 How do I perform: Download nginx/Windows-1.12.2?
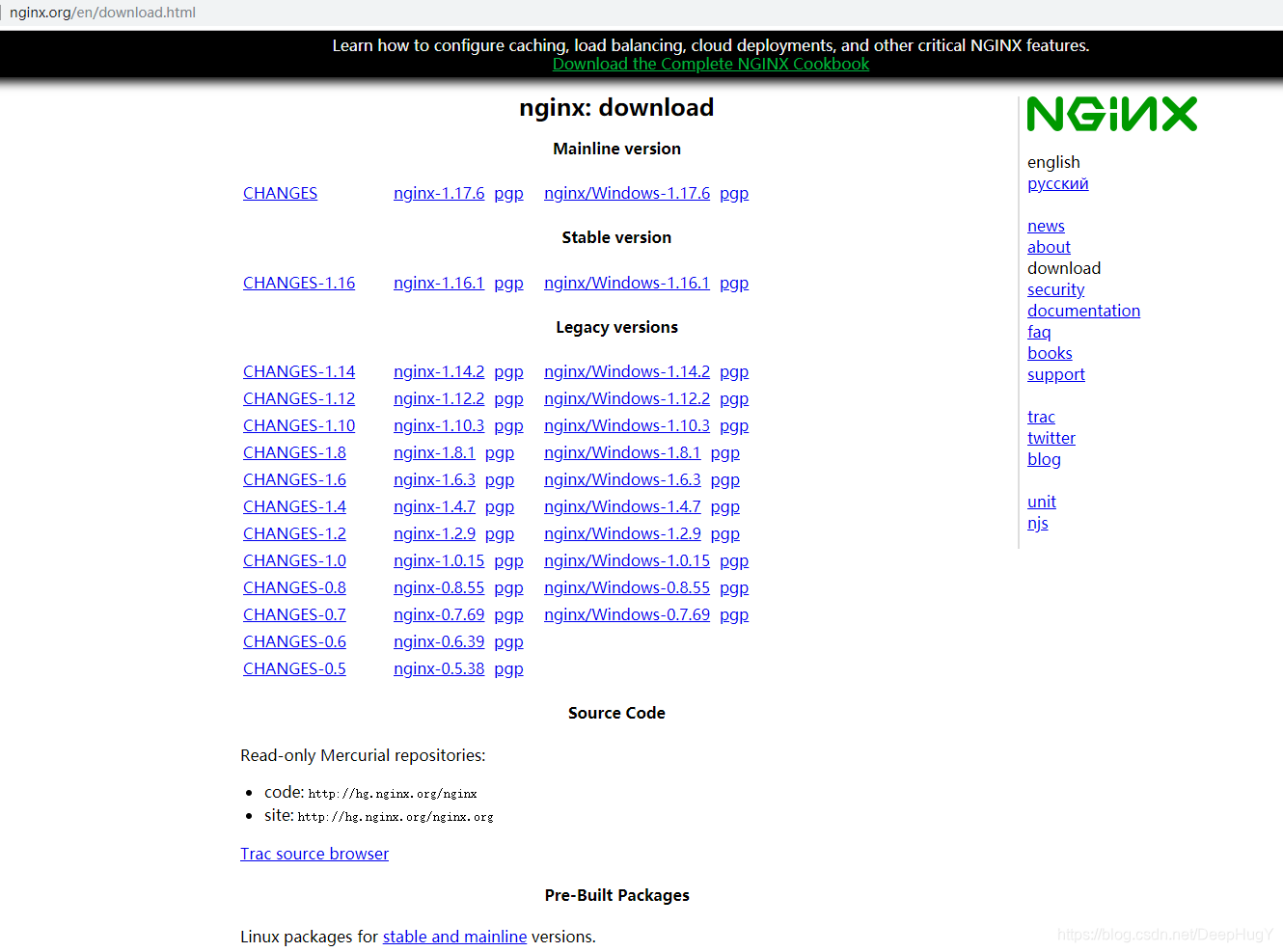627,398
